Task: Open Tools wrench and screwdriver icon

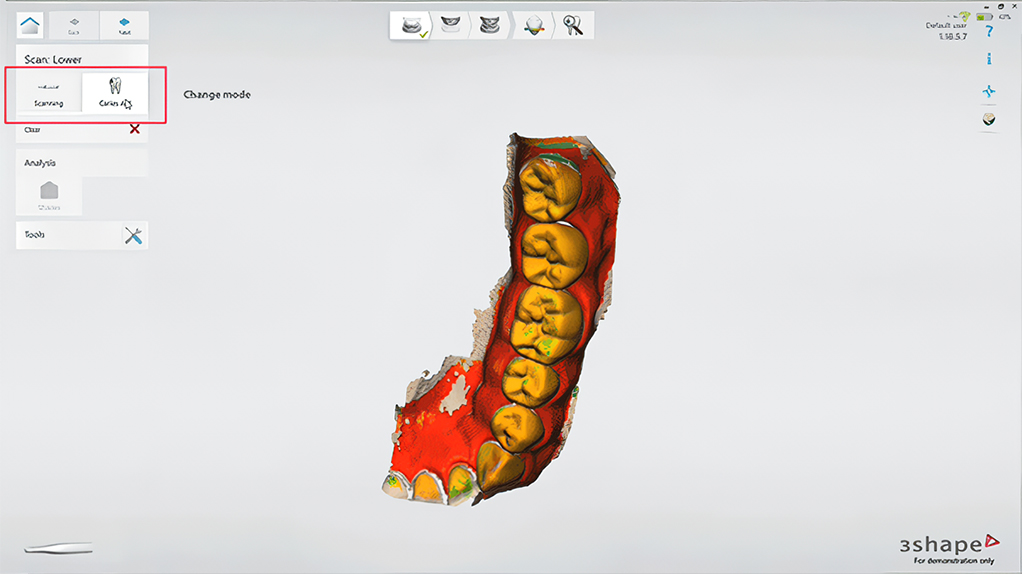Action: [133, 235]
